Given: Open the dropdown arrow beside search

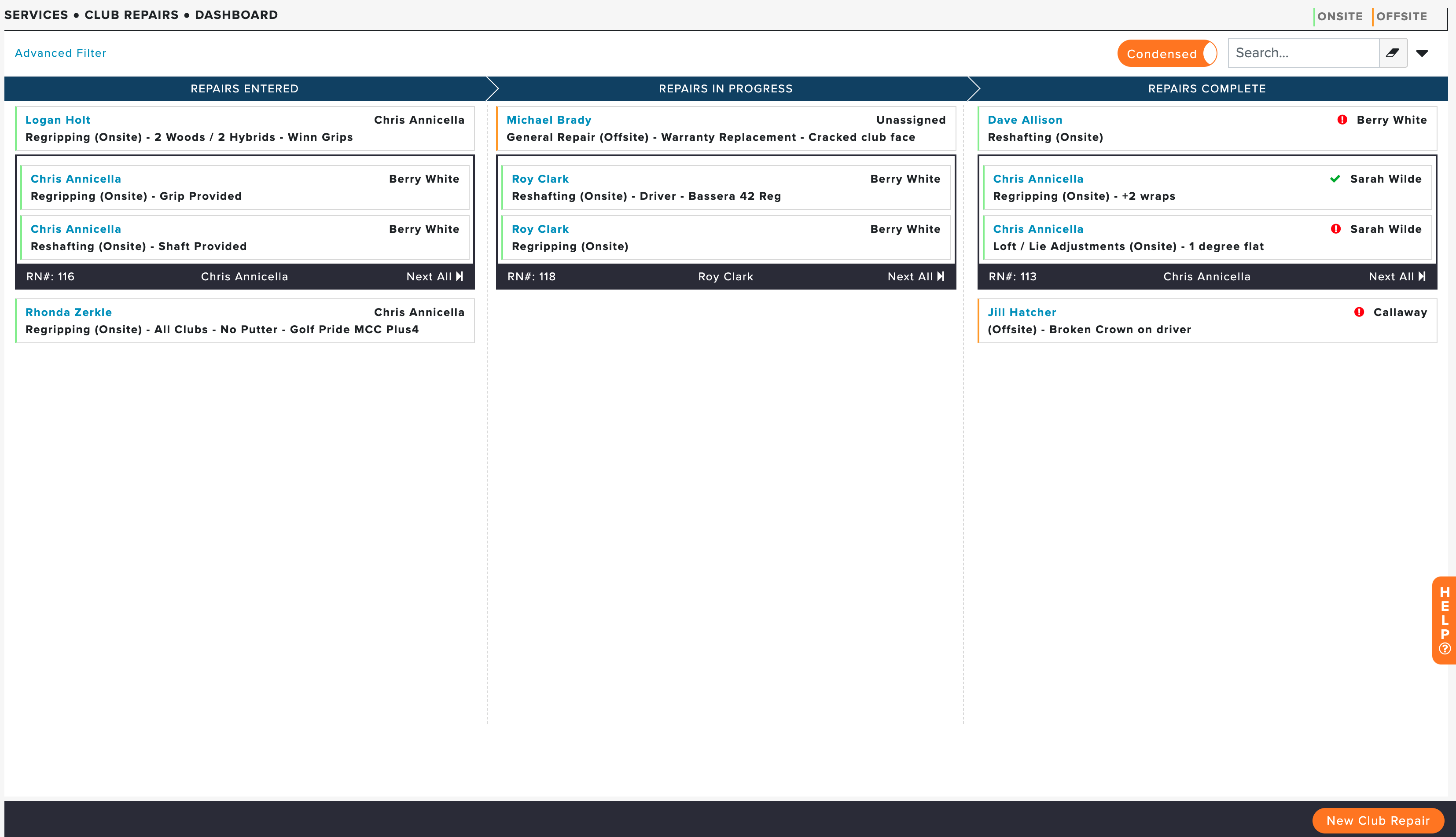Looking at the screenshot, I should (1422, 53).
